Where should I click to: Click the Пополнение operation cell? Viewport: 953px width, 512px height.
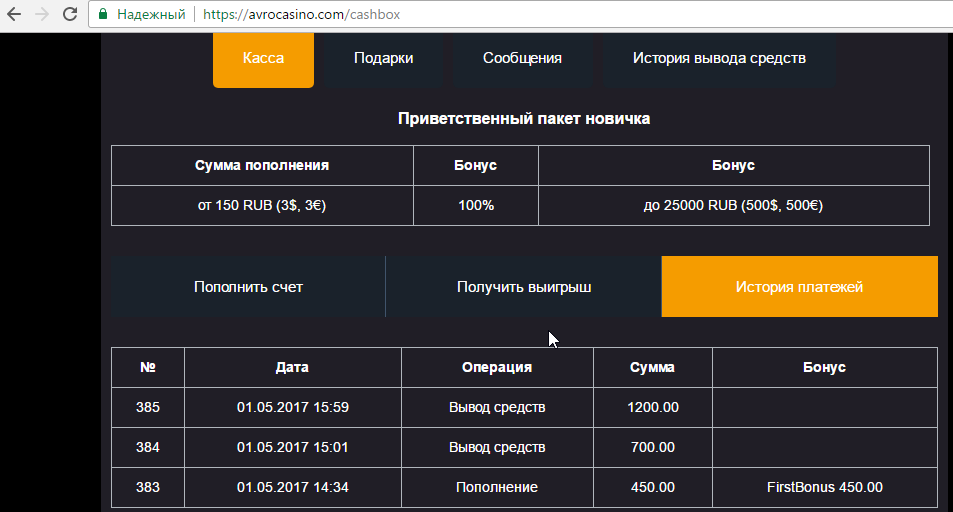pos(496,487)
